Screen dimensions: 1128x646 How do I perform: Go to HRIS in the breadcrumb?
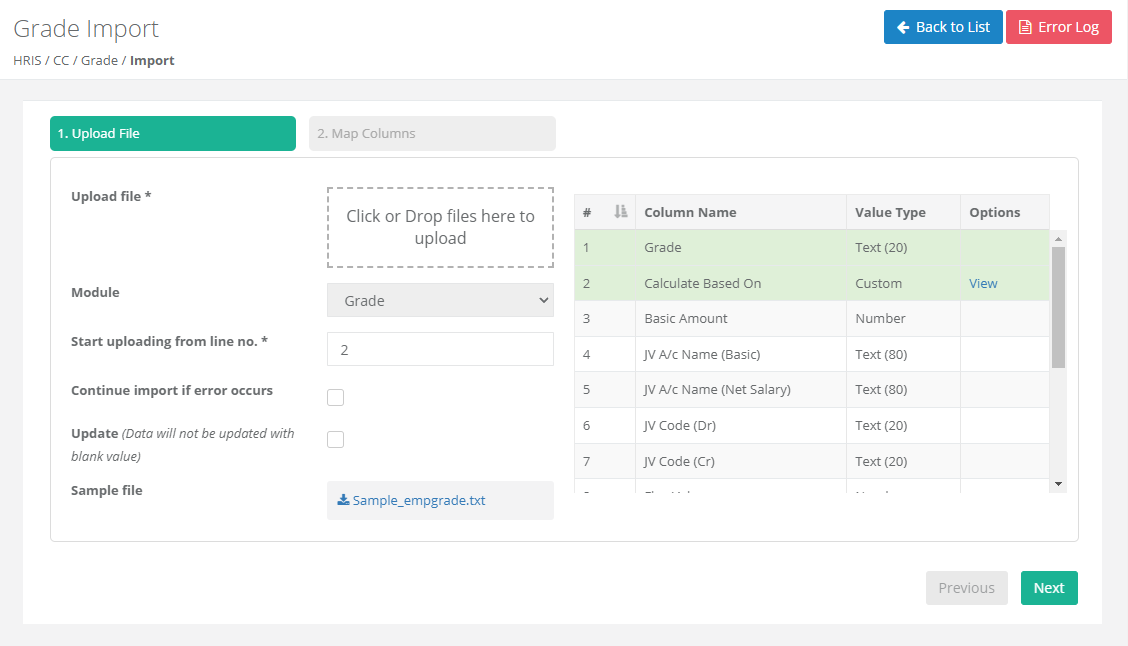point(27,61)
